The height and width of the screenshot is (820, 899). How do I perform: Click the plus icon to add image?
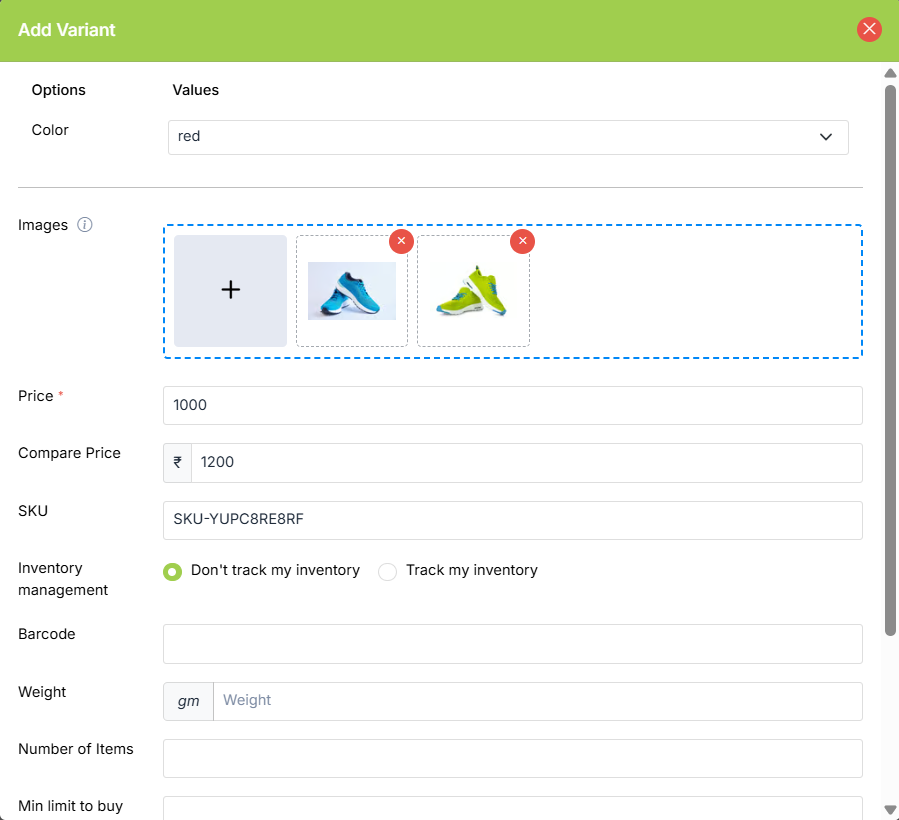click(230, 290)
